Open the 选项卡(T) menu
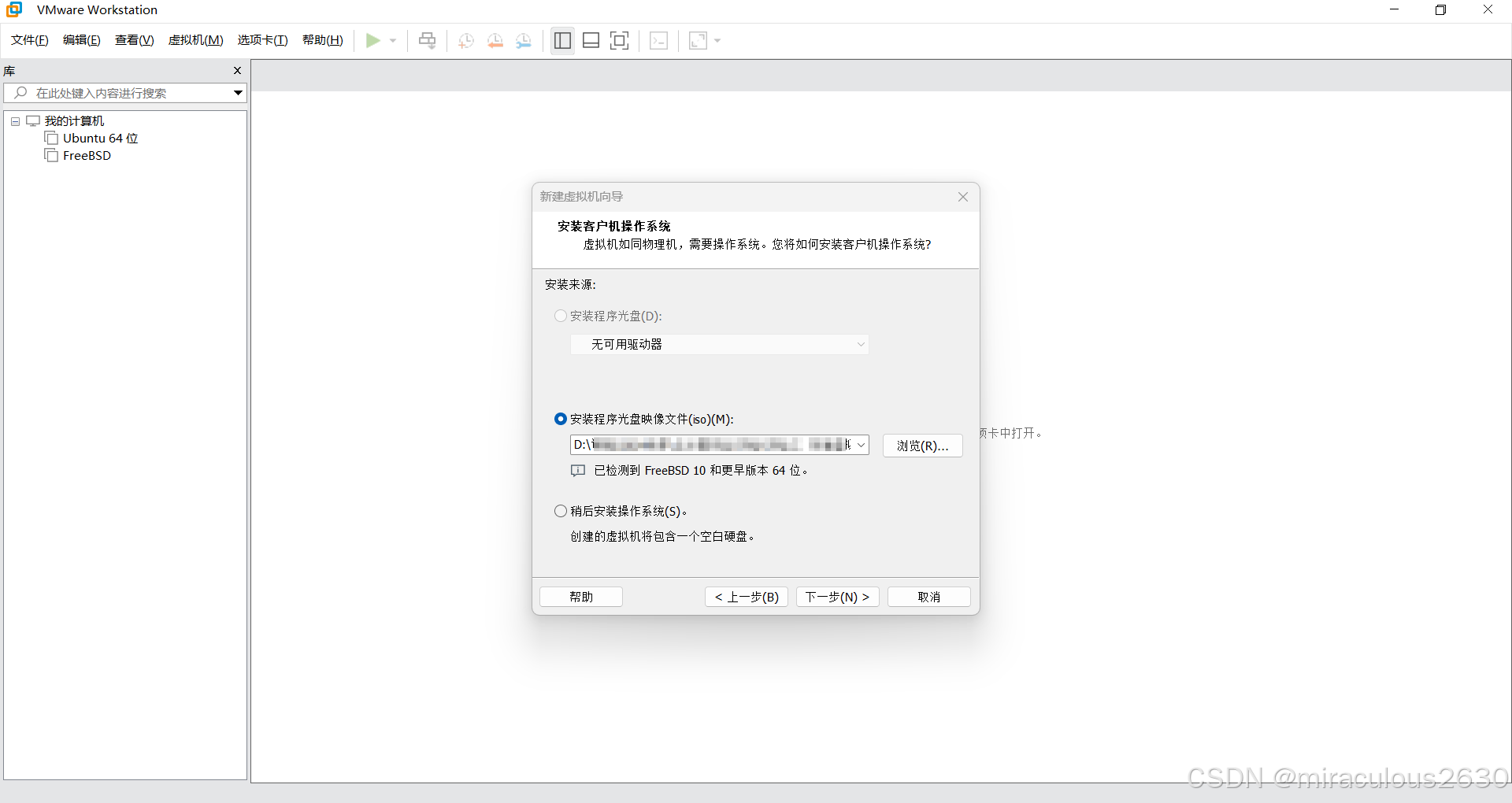The height and width of the screenshot is (803, 1512). pyautogui.click(x=263, y=40)
